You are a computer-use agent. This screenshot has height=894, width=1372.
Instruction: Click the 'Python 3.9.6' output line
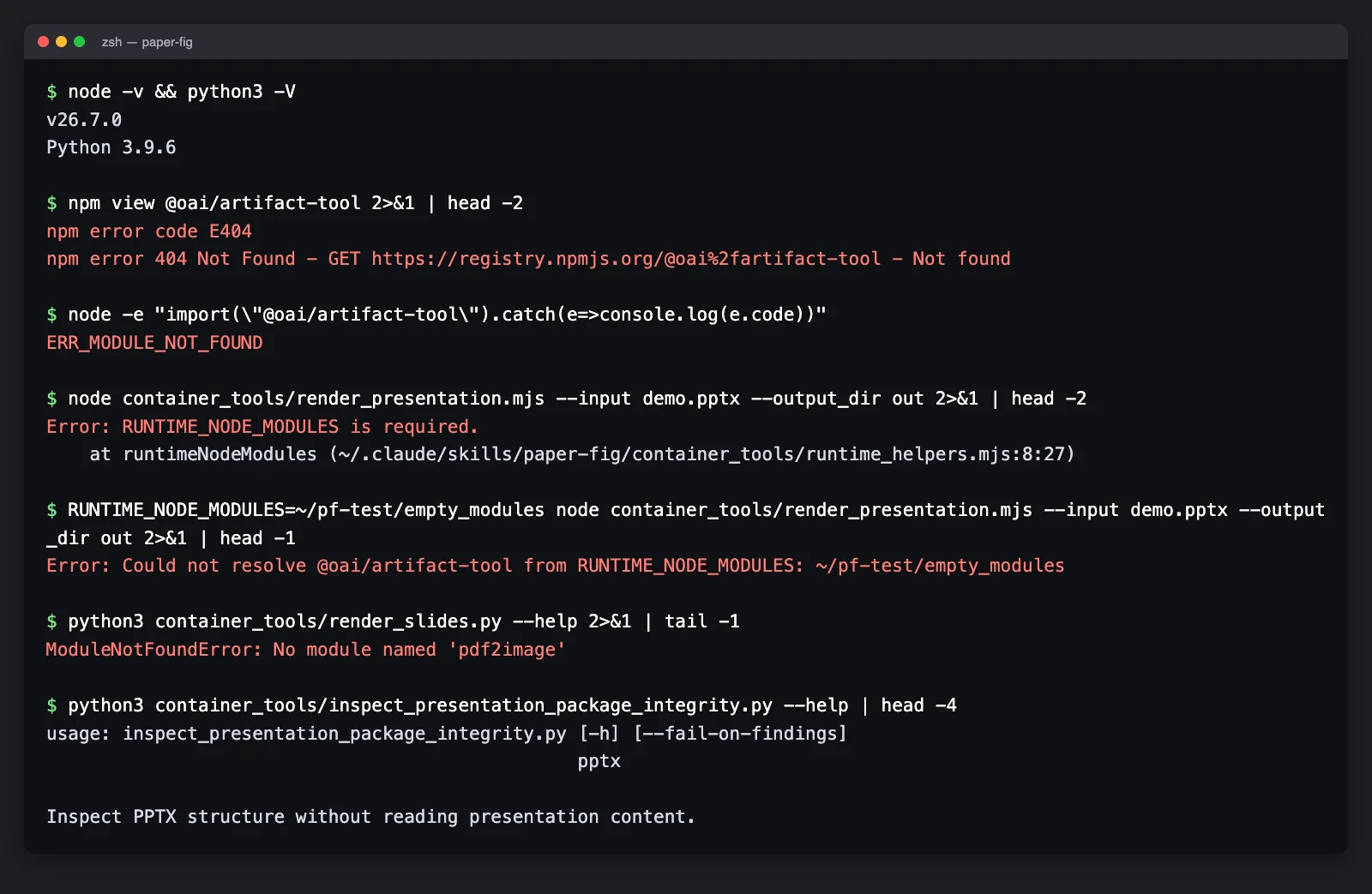point(111,147)
